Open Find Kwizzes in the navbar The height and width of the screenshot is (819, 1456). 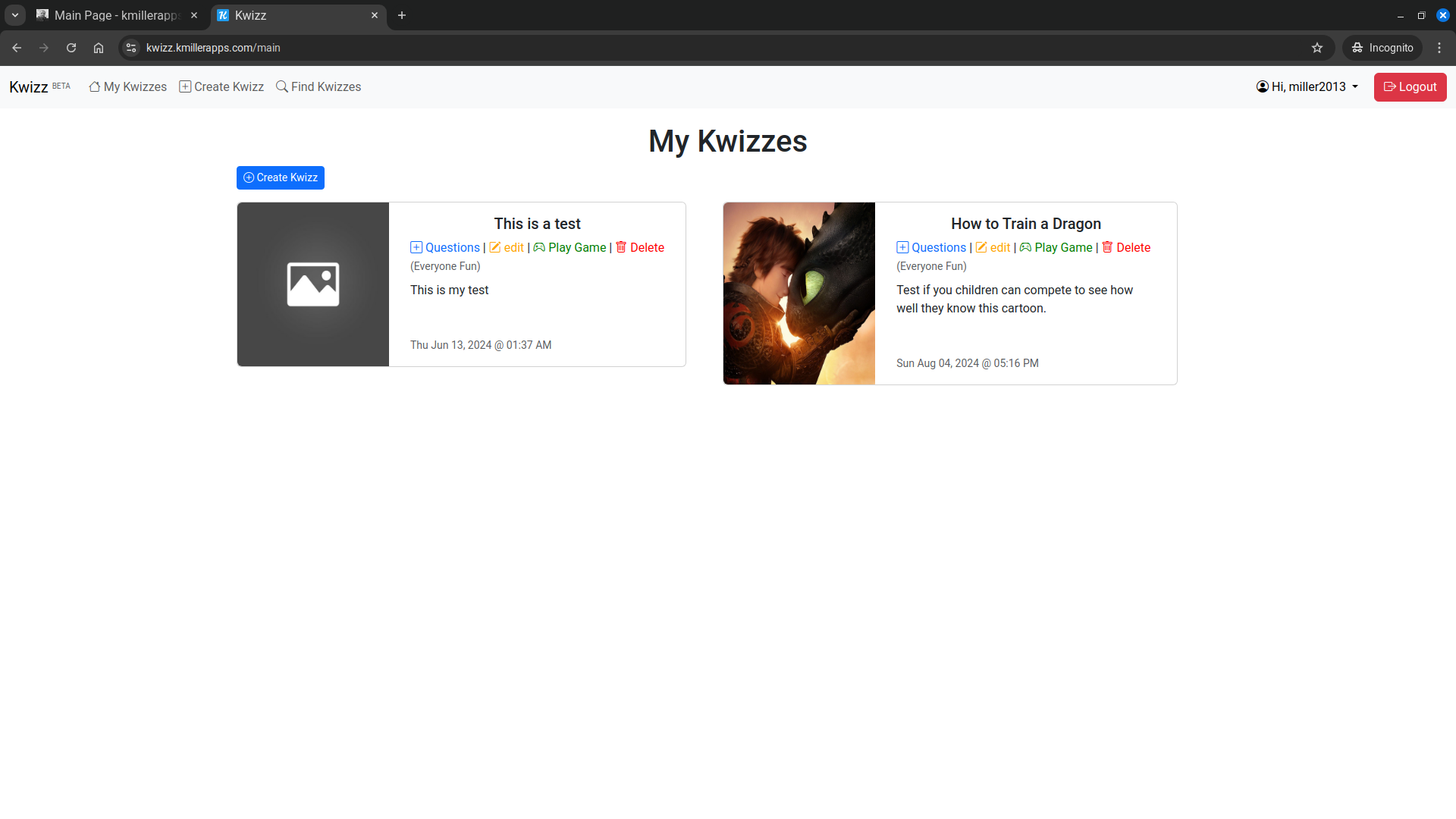pos(318,87)
